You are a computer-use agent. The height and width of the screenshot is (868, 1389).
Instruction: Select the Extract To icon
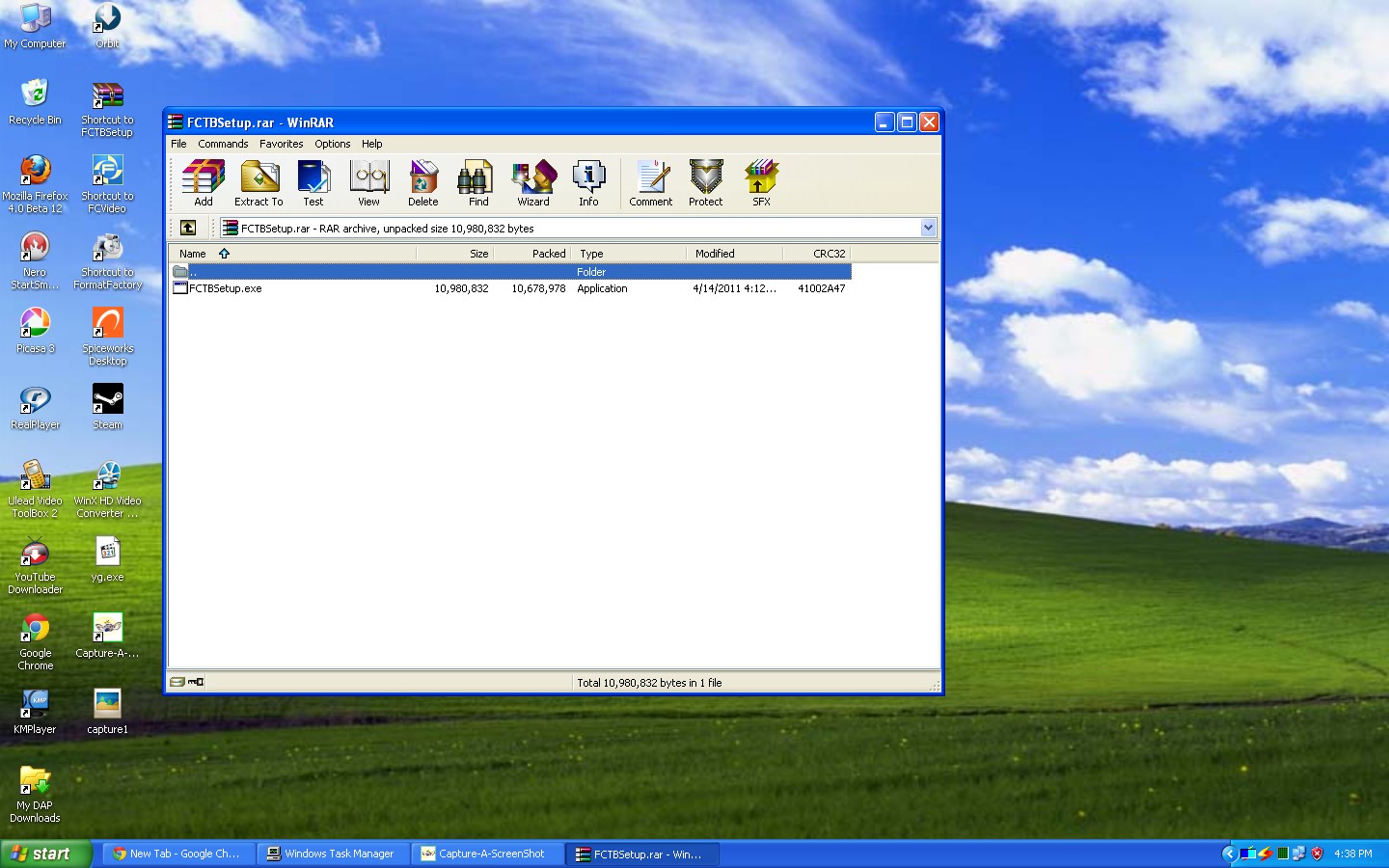click(x=258, y=183)
